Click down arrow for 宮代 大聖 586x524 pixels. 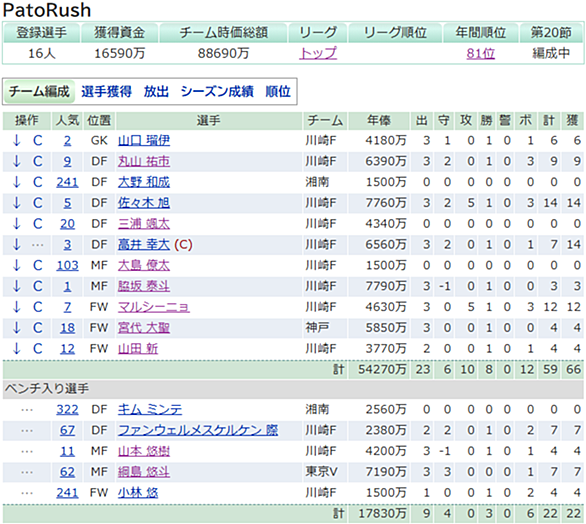16,328
